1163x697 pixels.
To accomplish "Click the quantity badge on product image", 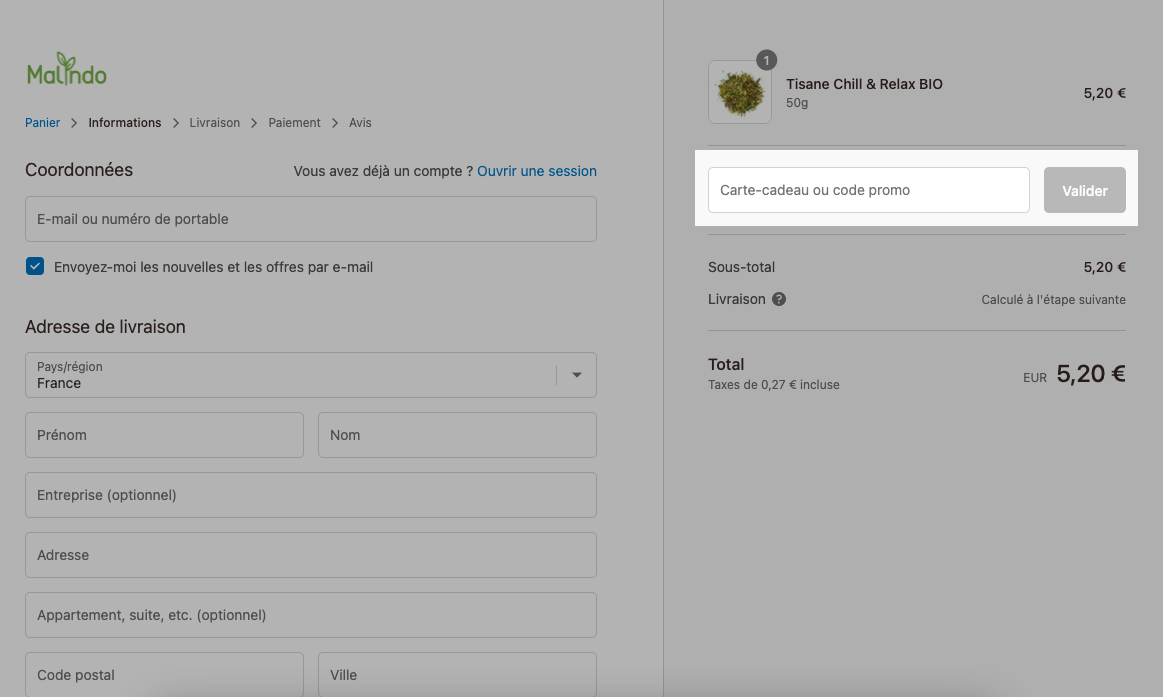I will click(x=766, y=60).
